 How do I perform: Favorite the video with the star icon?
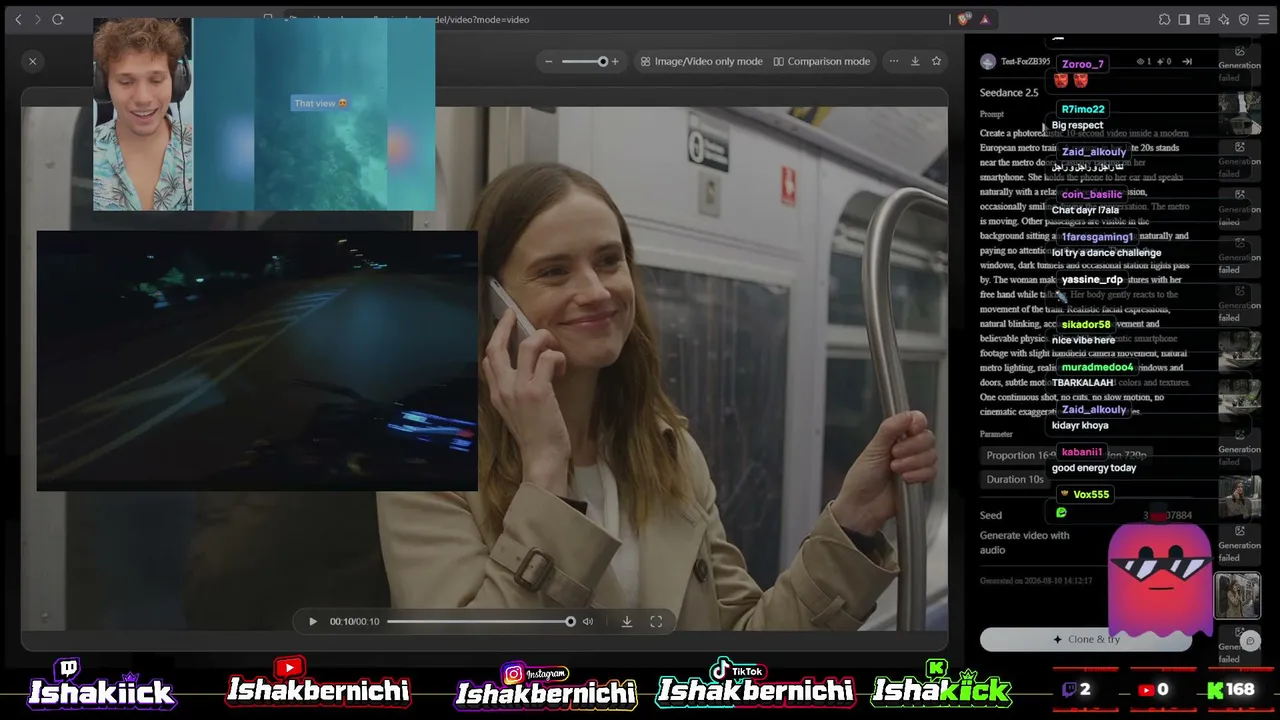[936, 61]
